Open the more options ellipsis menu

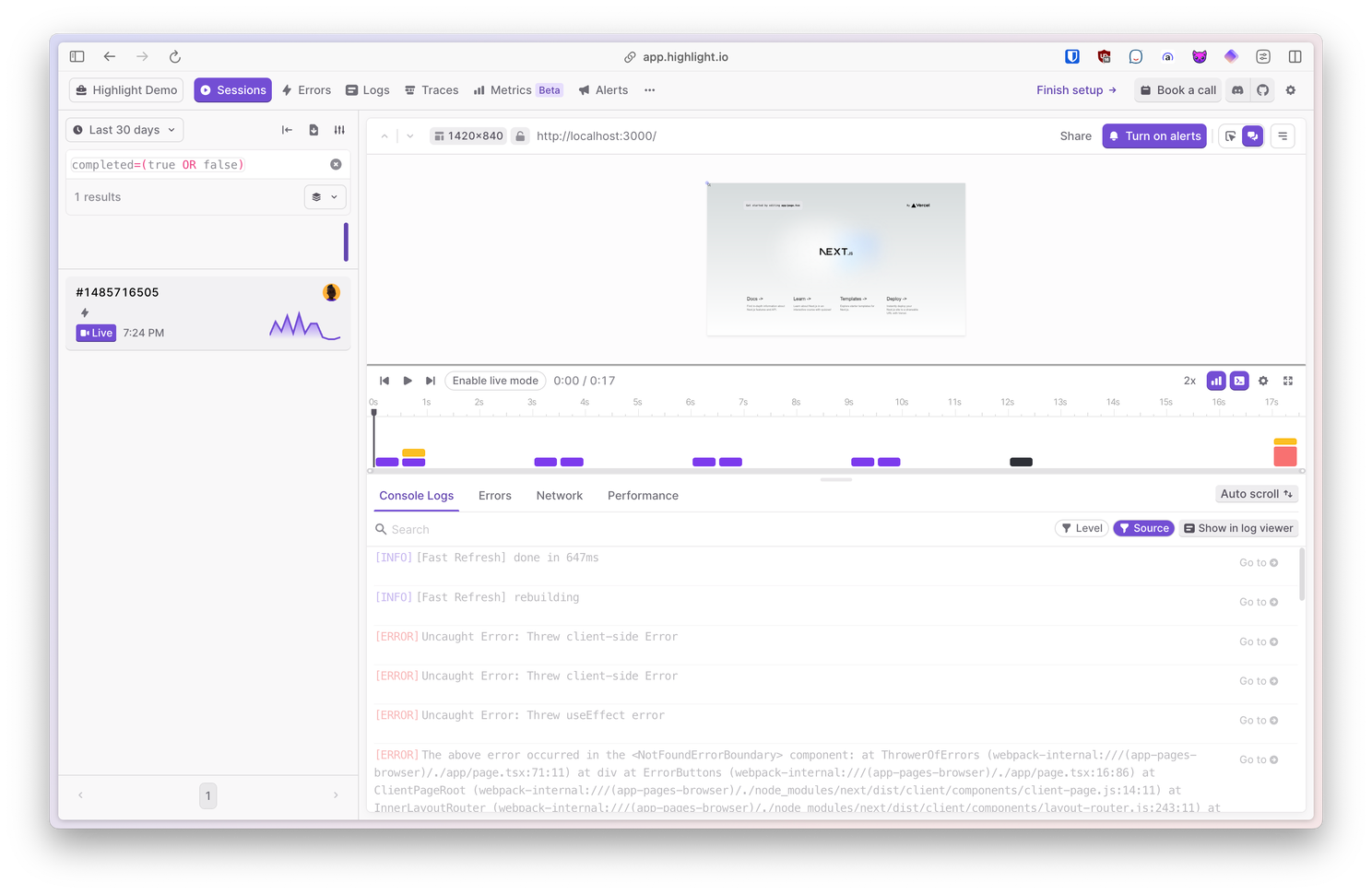pos(650,90)
